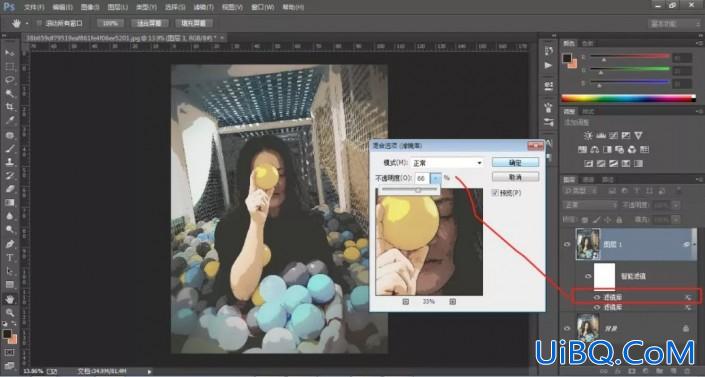Add a Hue/Saturation adjustment
The image size is (705, 377).
582,149
